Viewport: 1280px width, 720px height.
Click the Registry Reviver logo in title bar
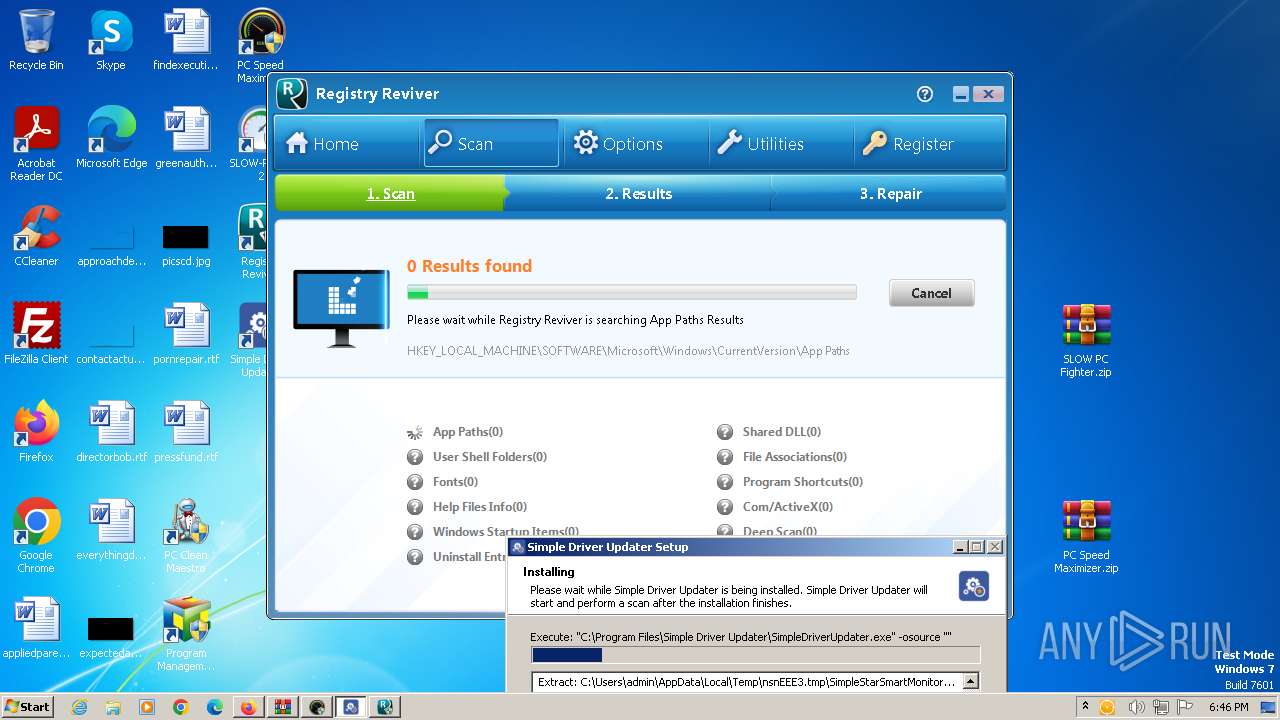click(292, 94)
